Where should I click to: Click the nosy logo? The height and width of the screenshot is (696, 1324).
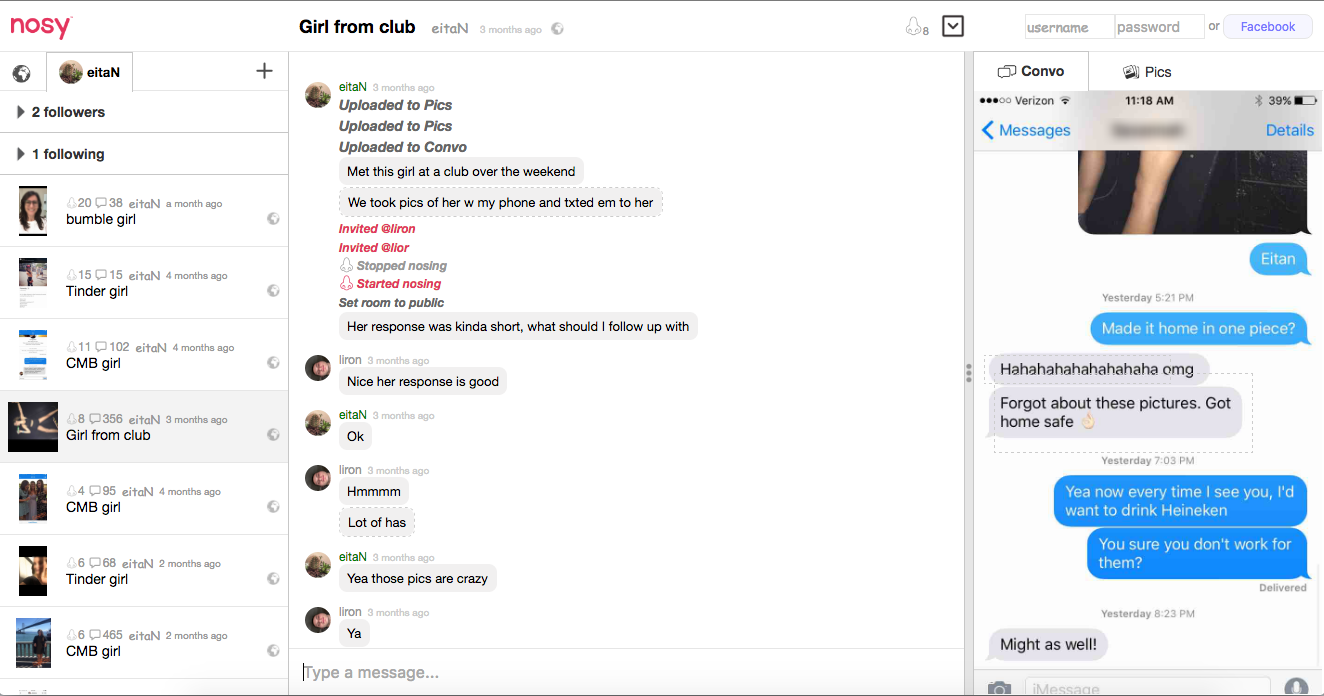tap(41, 27)
